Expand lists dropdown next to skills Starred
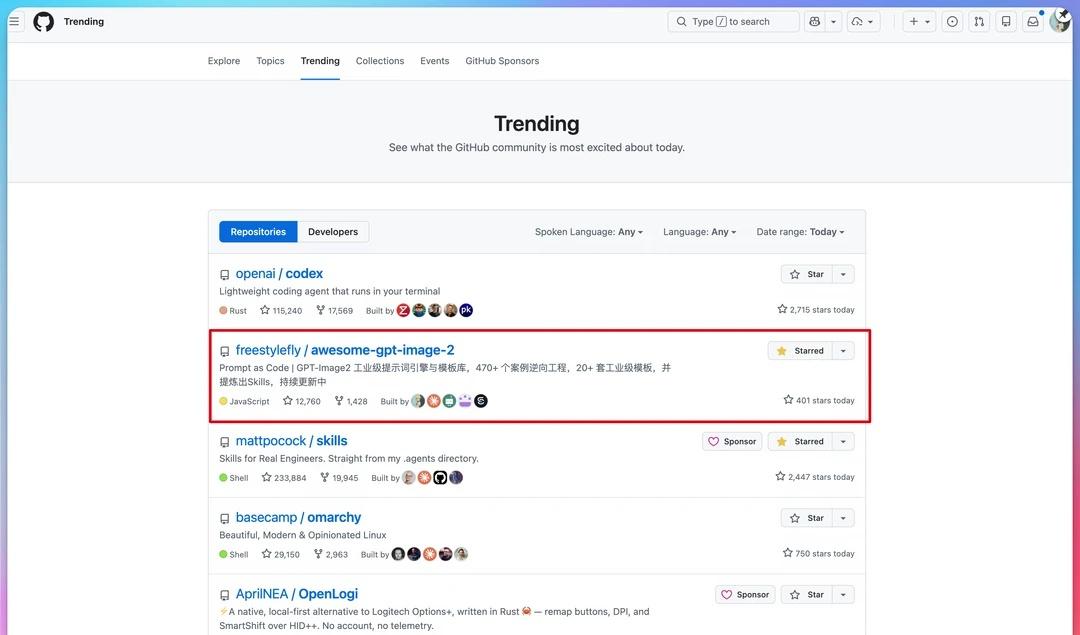Image resolution: width=1080 pixels, height=635 pixels. point(843,441)
